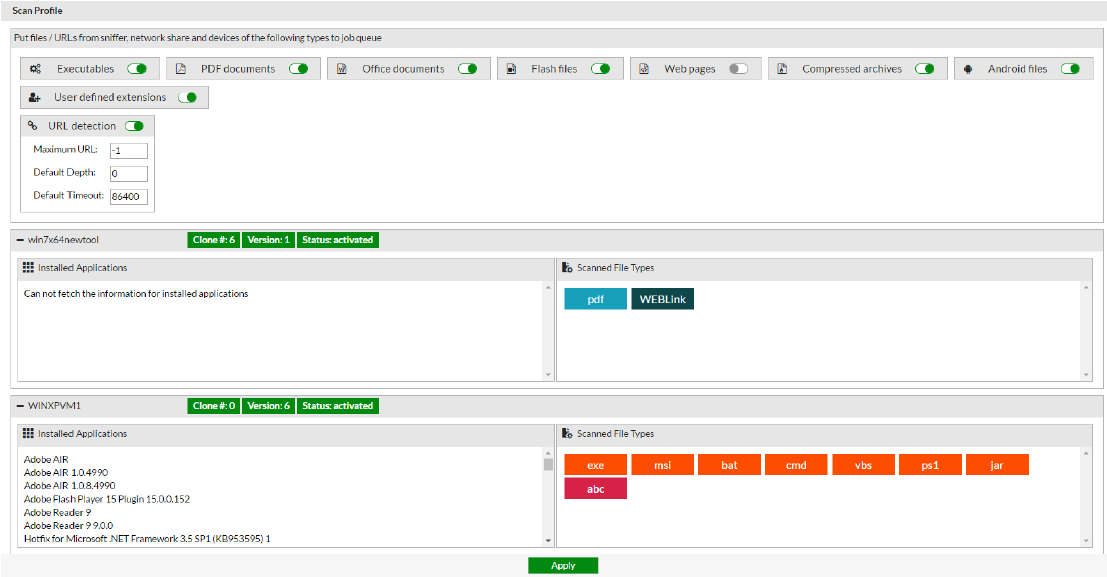Select Adobe Reader 9 9.0.0 entry

click(68, 525)
